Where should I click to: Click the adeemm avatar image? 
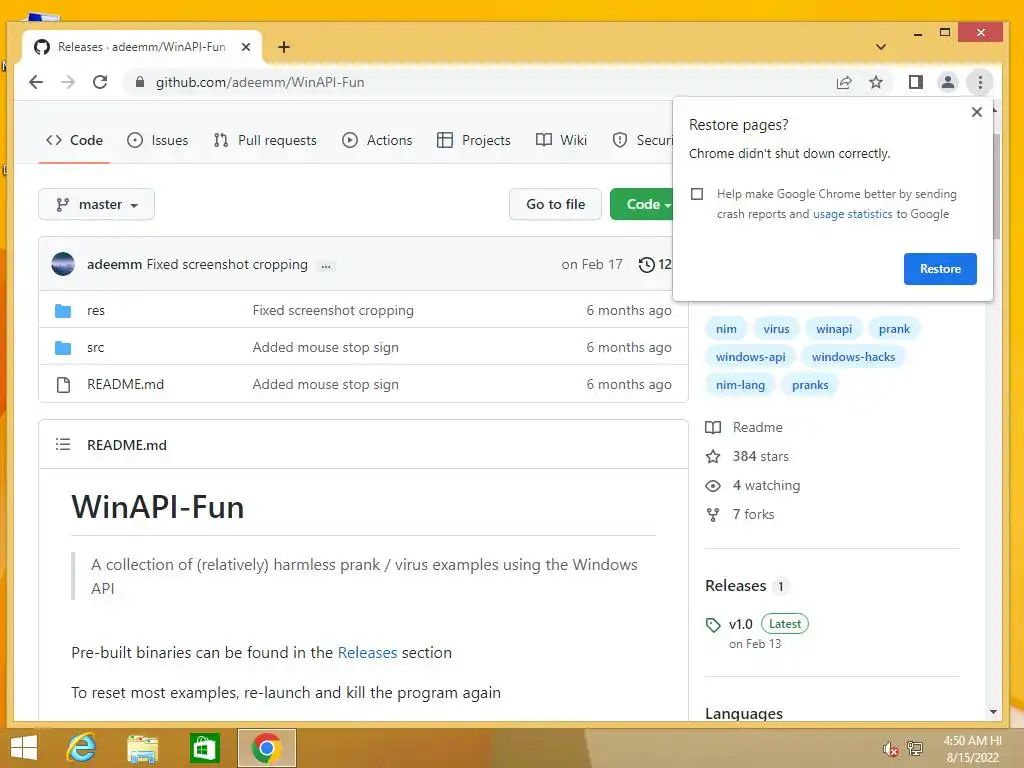[x=63, y=264]
